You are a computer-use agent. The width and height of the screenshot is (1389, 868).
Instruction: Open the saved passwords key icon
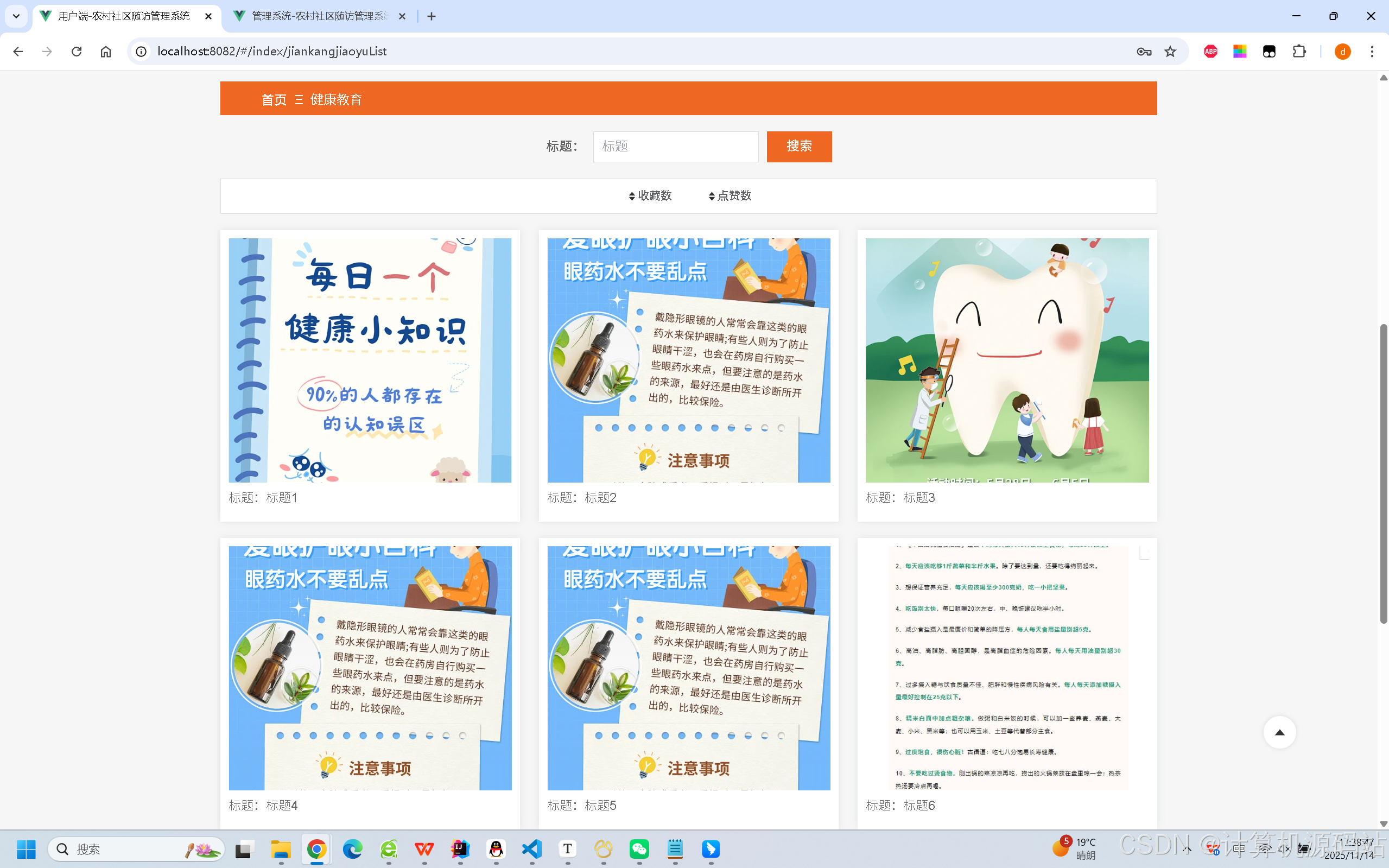[1143, 52]
